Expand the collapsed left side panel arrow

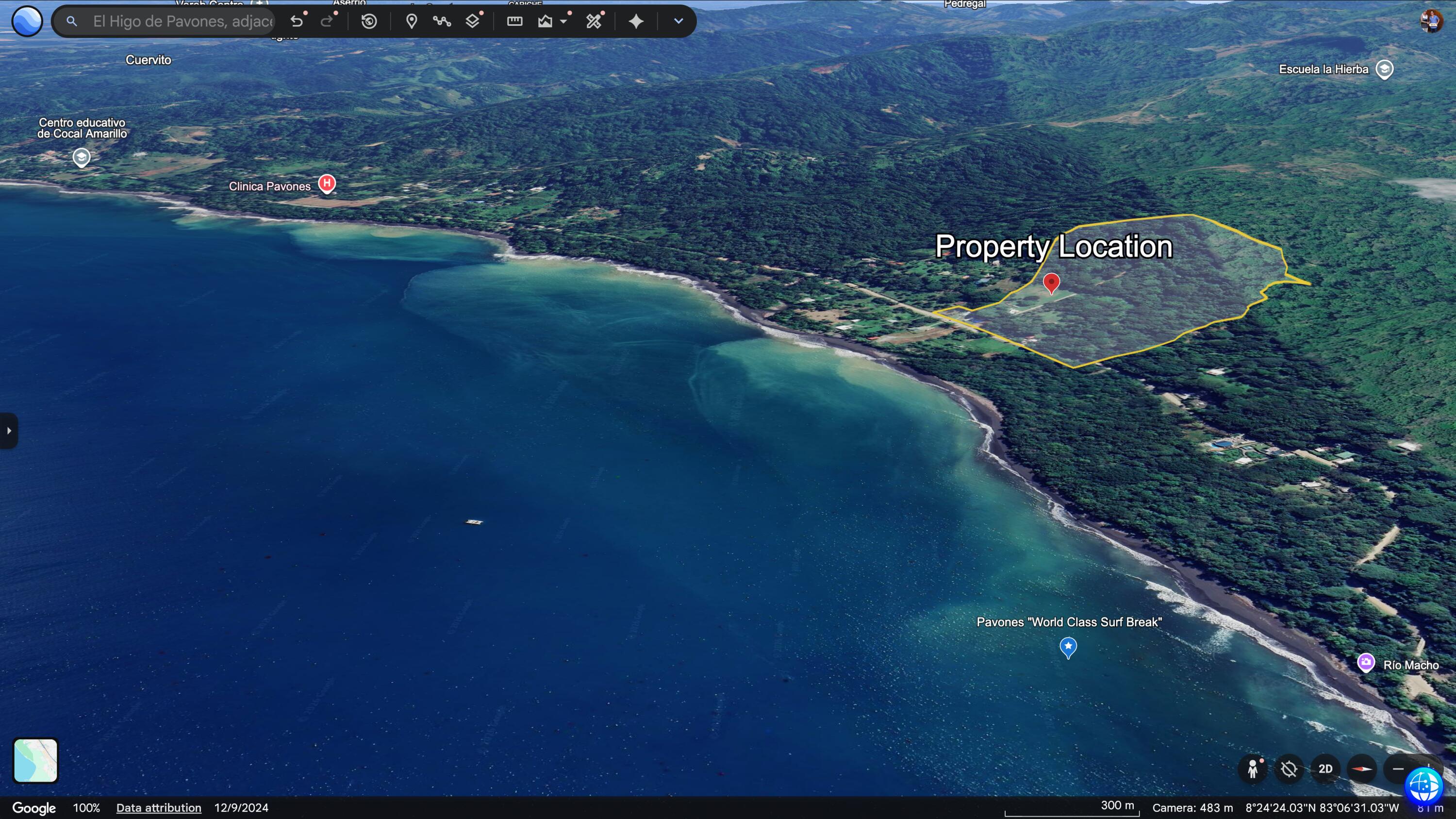tap(8, 431)
